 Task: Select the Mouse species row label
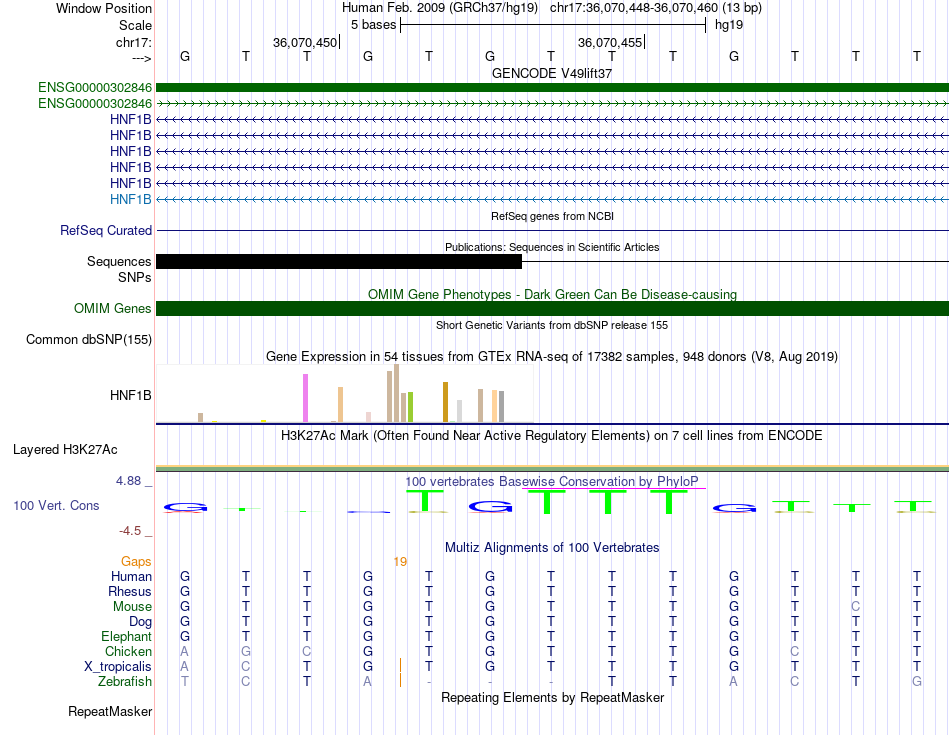pyautogui.click(x=132, y=607)
